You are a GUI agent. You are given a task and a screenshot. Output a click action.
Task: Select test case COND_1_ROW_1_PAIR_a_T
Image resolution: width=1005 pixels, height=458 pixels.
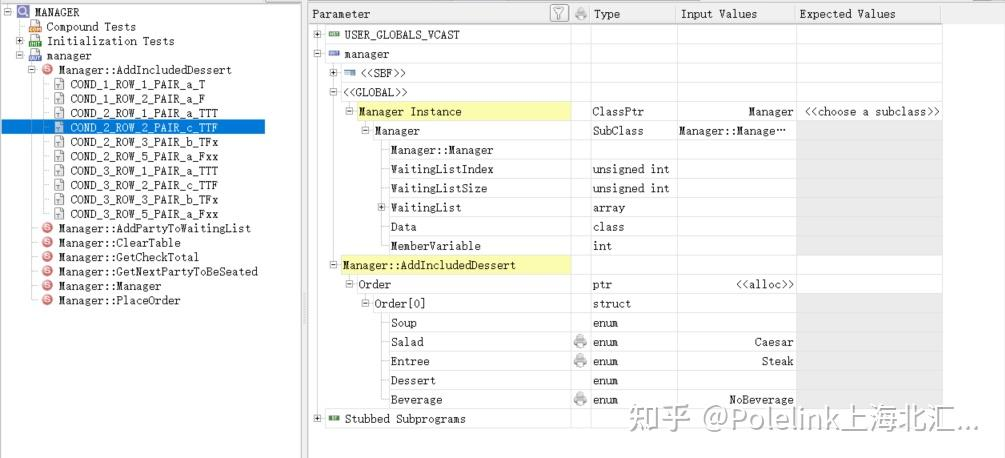tap(138, 84)
